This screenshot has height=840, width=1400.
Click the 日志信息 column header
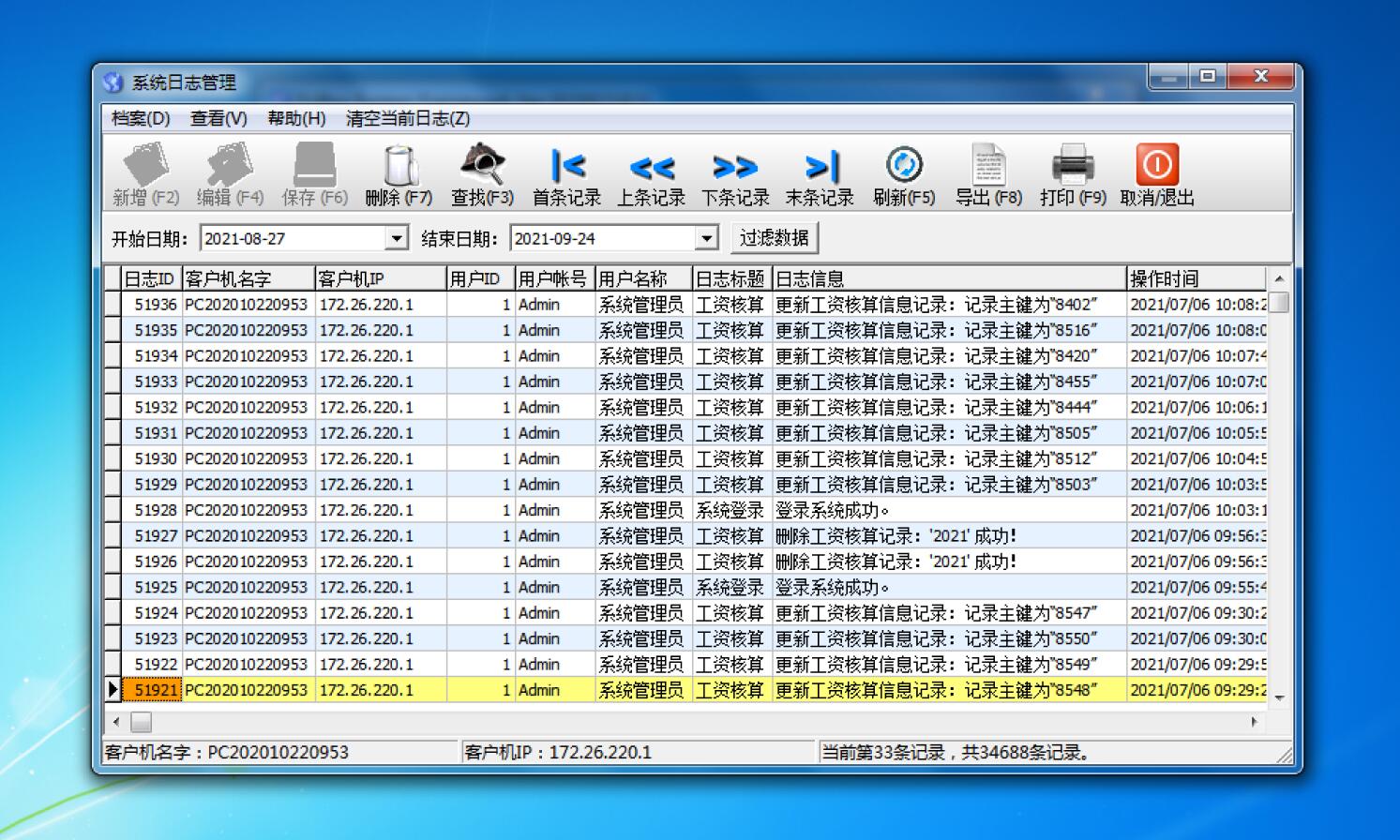pyautogui.click(x=949, y=278)
